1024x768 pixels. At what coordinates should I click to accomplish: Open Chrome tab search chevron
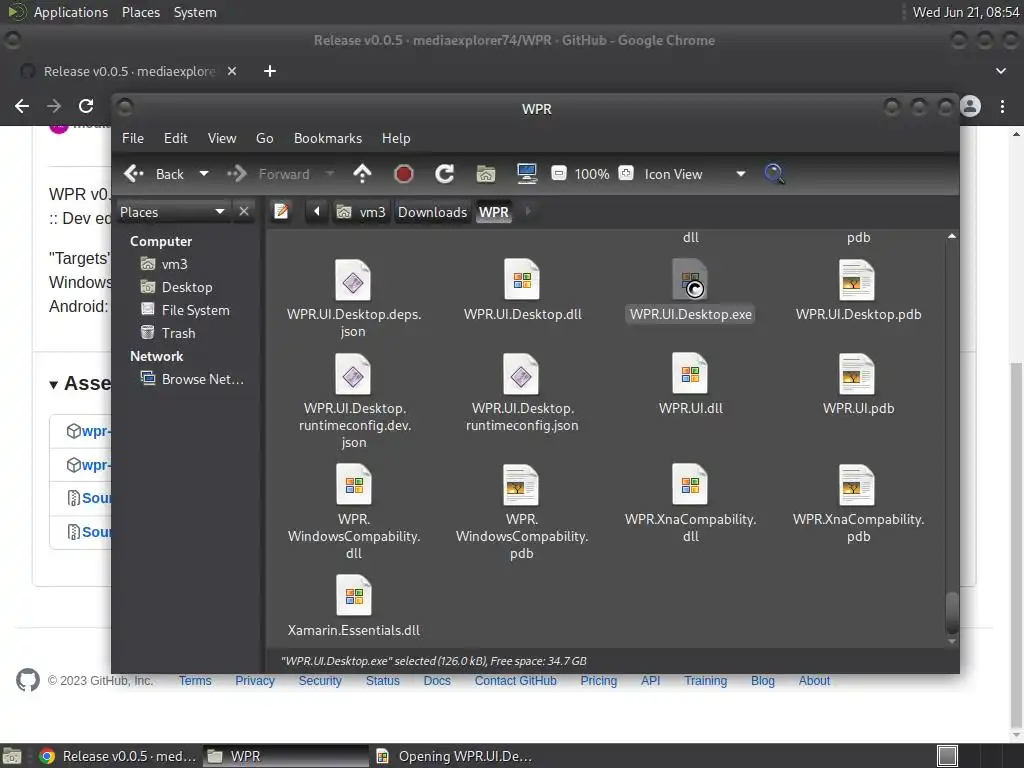coord(1000,71)
